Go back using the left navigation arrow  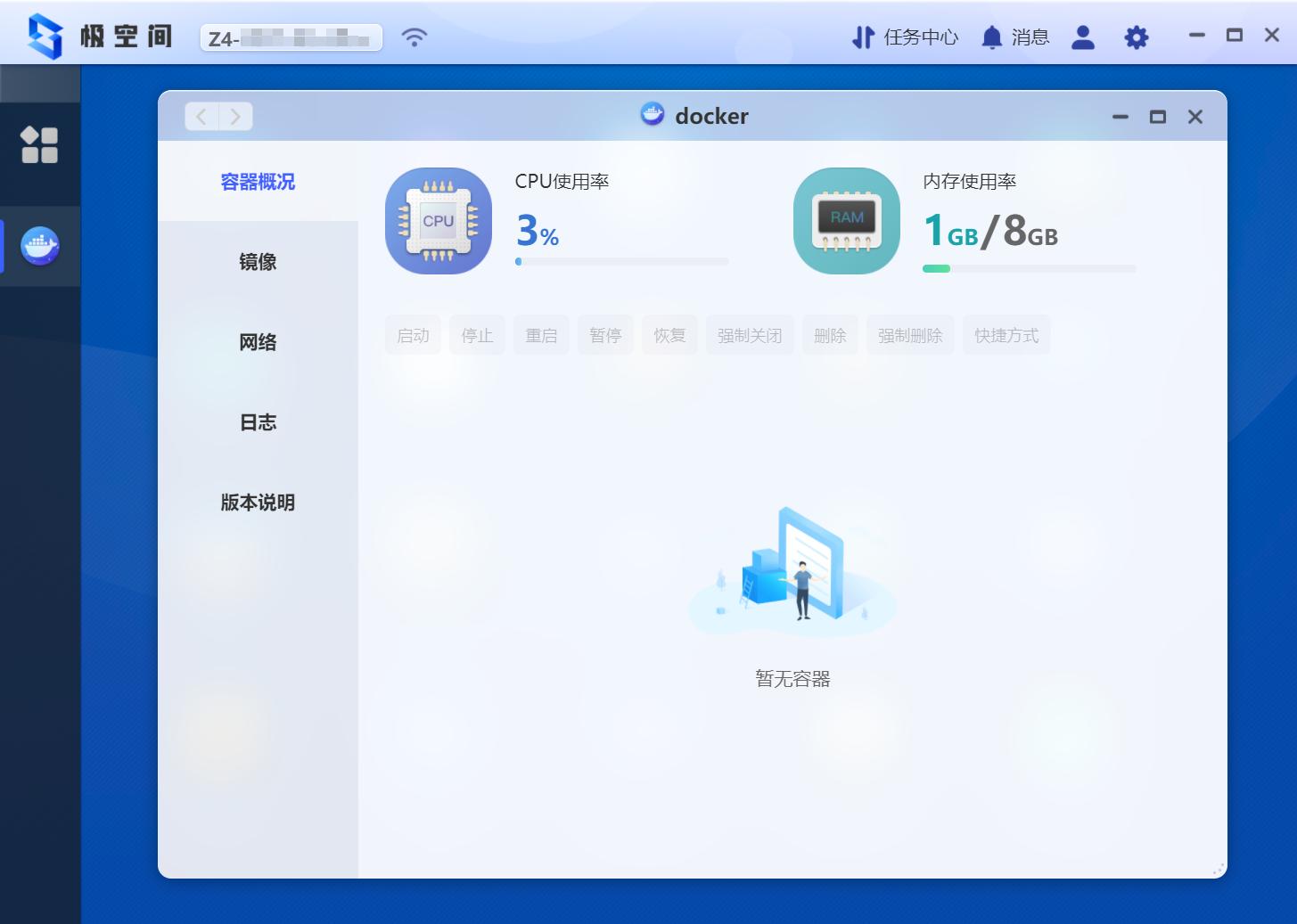[201, 116]
